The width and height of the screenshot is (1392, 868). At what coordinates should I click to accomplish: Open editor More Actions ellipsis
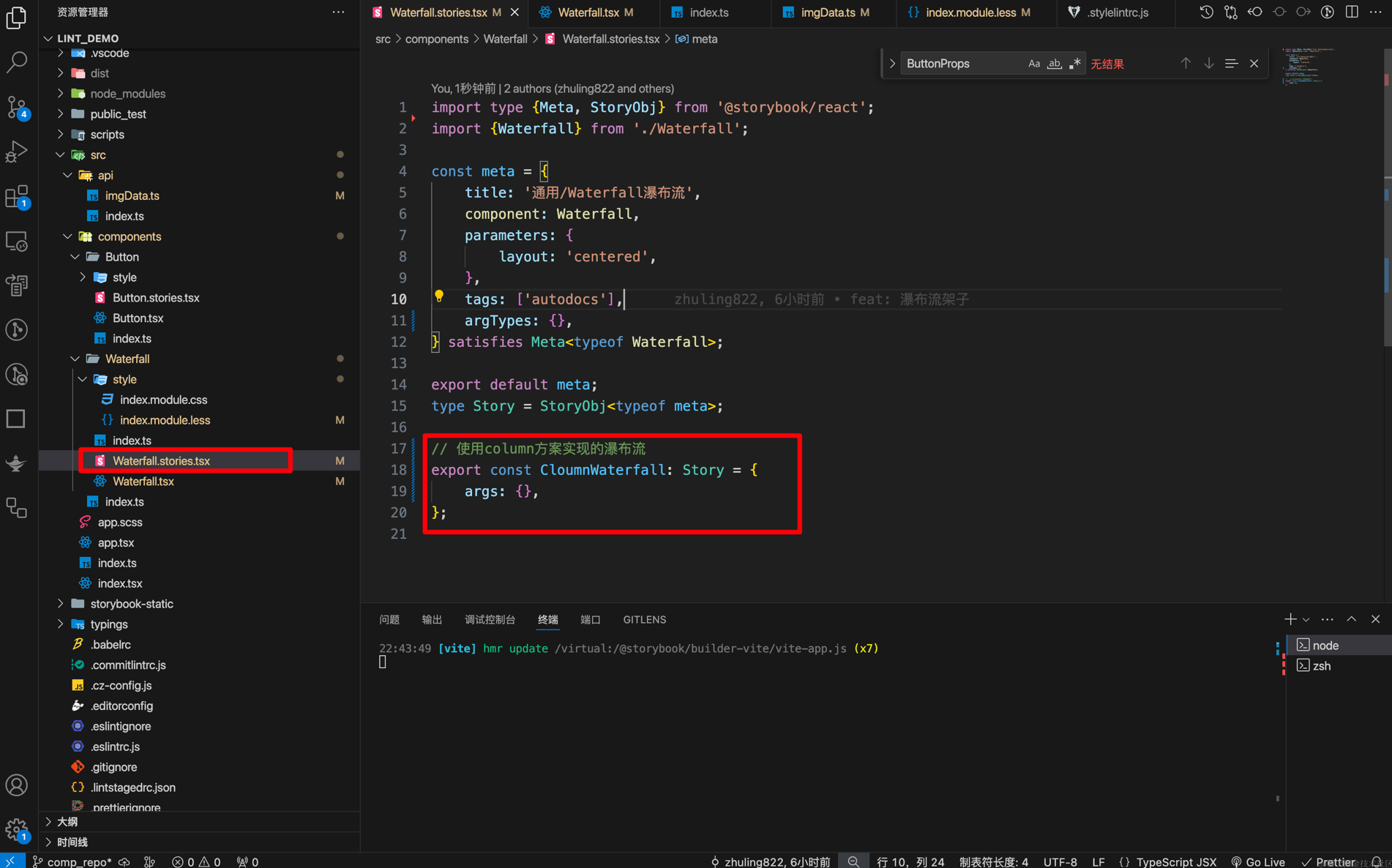pos(1376,12)
